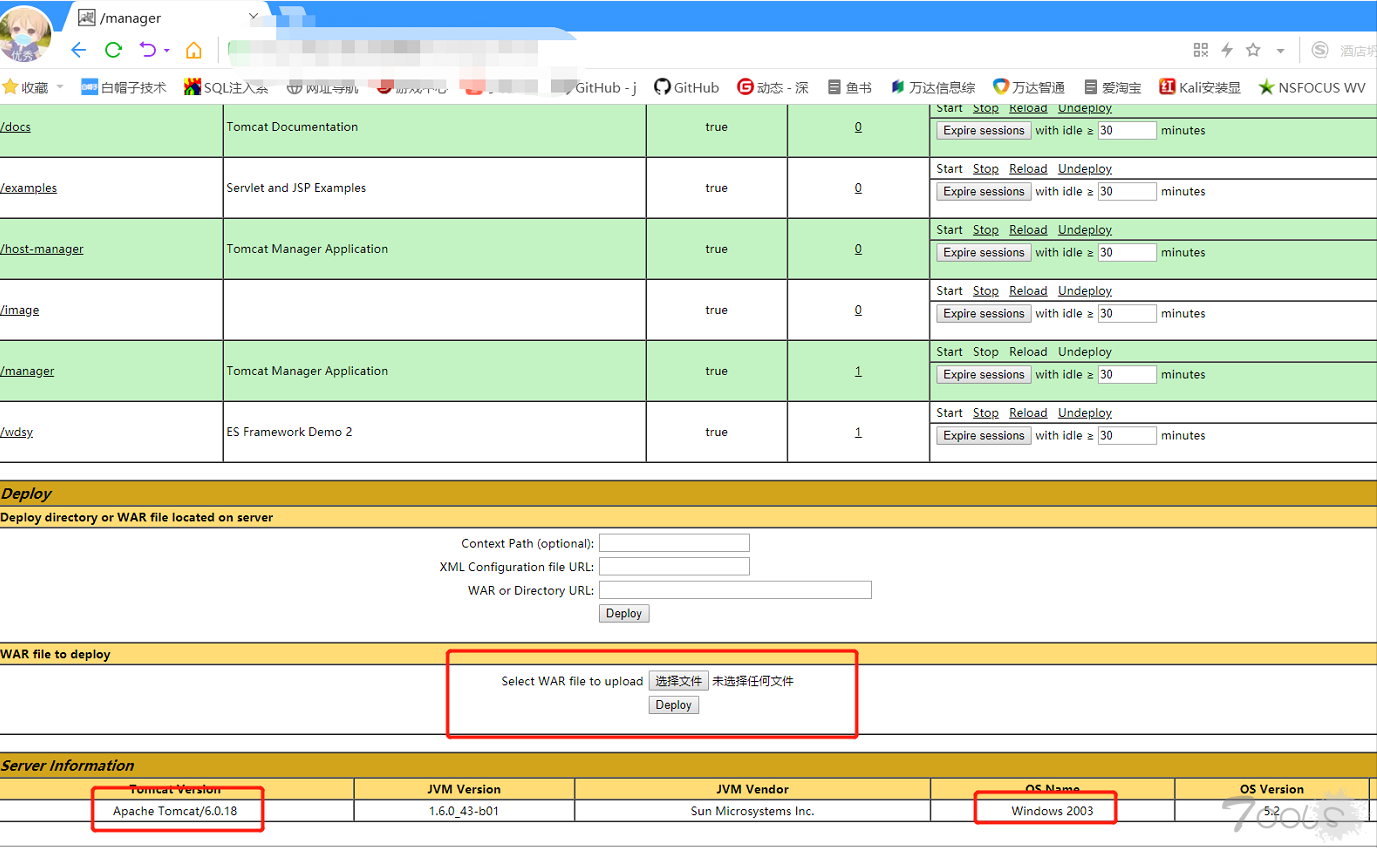Open the 爱淘宝 bookmark
Viewport: 1377px width, 848px height.
click(1111, 88)
